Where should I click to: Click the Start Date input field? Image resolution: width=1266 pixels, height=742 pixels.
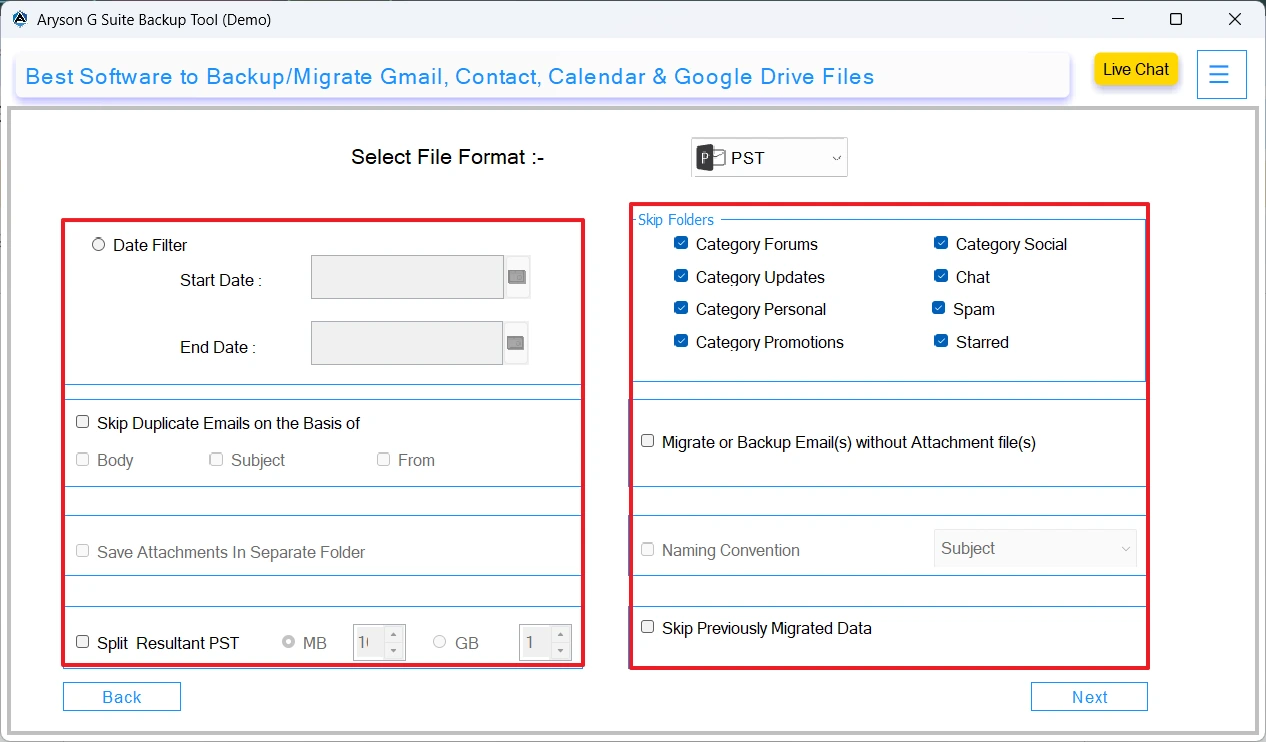pos(407,277)
